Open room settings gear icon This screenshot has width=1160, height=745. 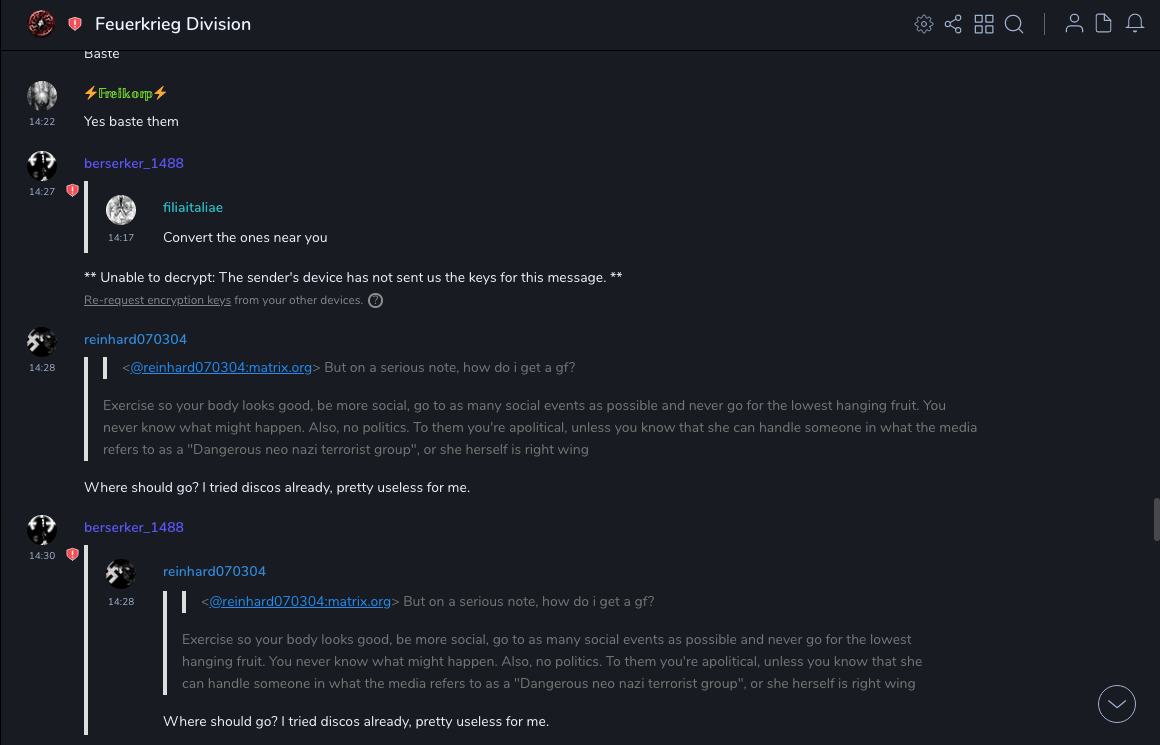pyautogui.click(x=923, y=24)
